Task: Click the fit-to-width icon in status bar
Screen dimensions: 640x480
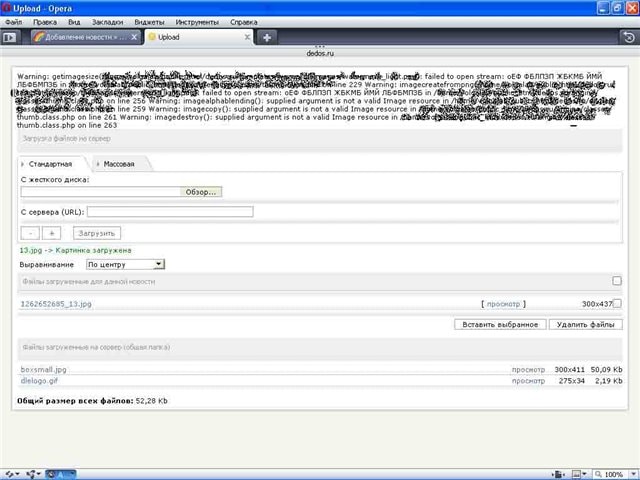Action: (x=559, y=474)
